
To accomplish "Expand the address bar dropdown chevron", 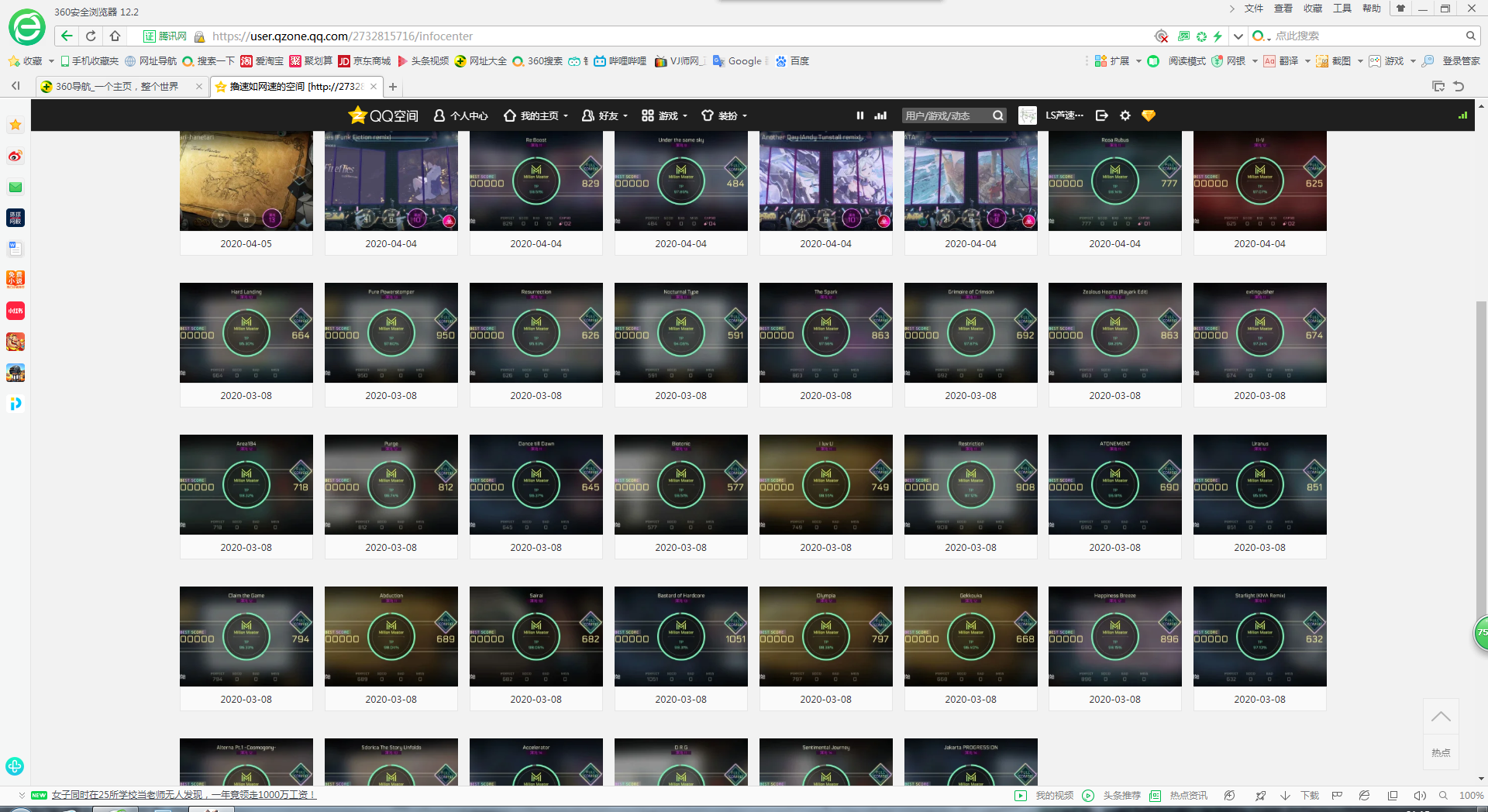I will [x=1238, y=36].
